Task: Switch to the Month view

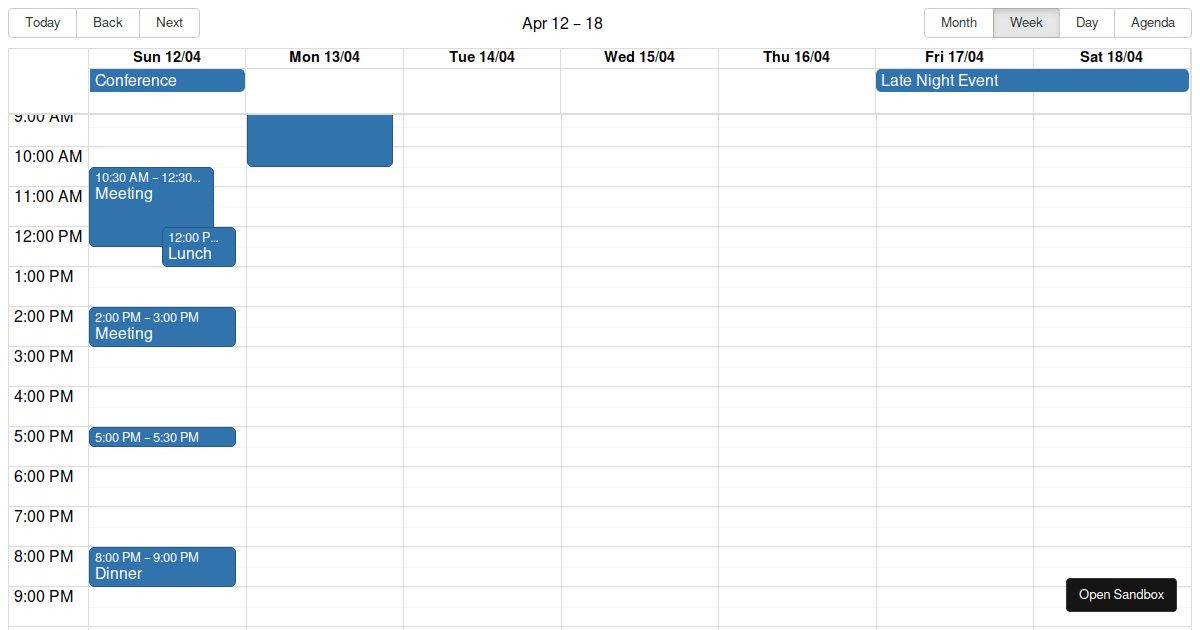Action: [x=958, y=22]
